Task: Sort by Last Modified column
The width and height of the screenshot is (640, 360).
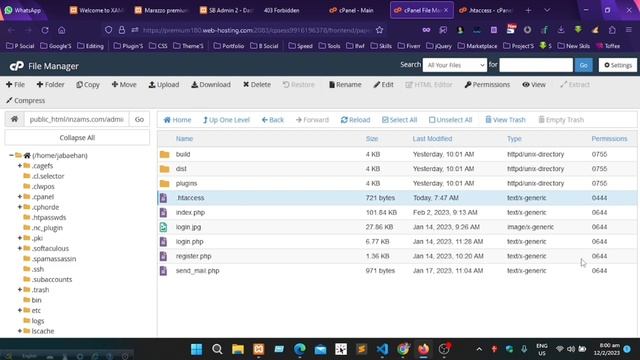Action: [x=432, y=139]
